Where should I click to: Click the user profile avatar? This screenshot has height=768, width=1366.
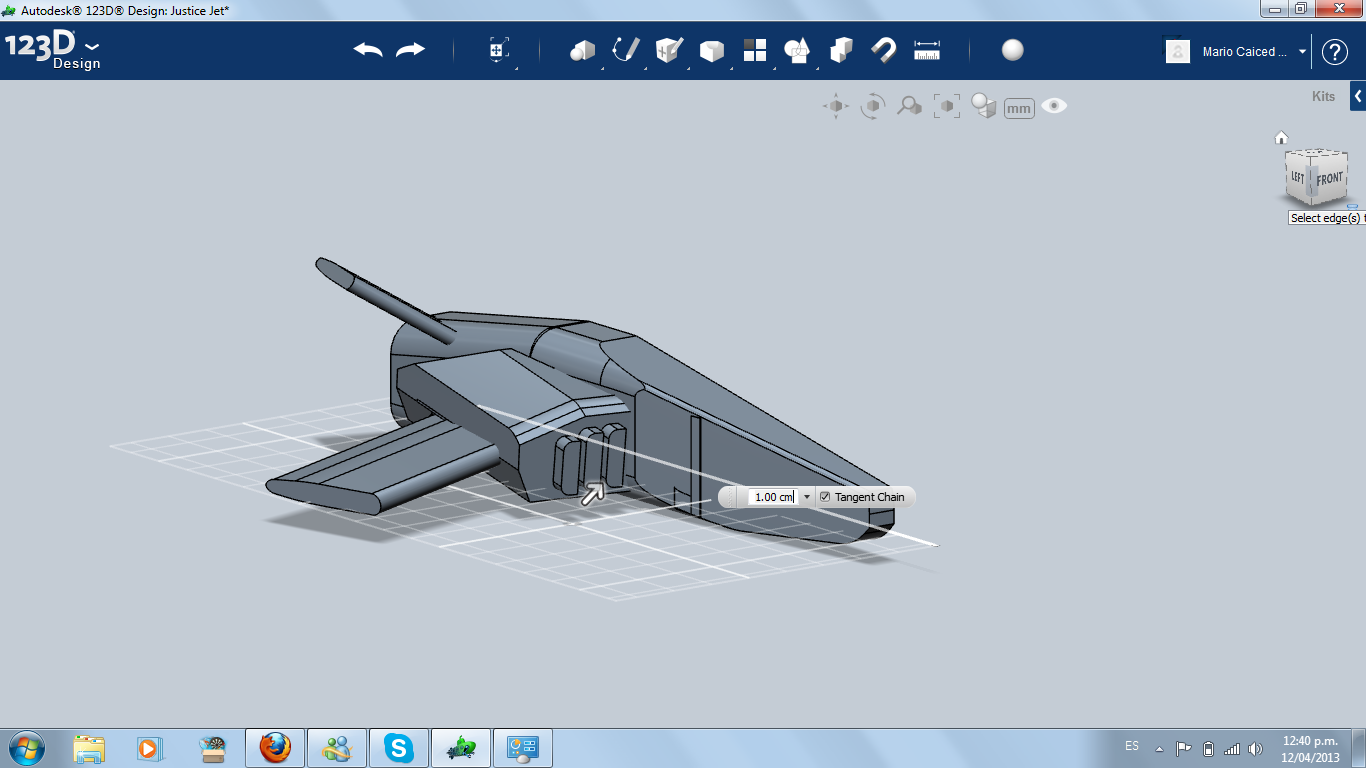point(1178,51)
